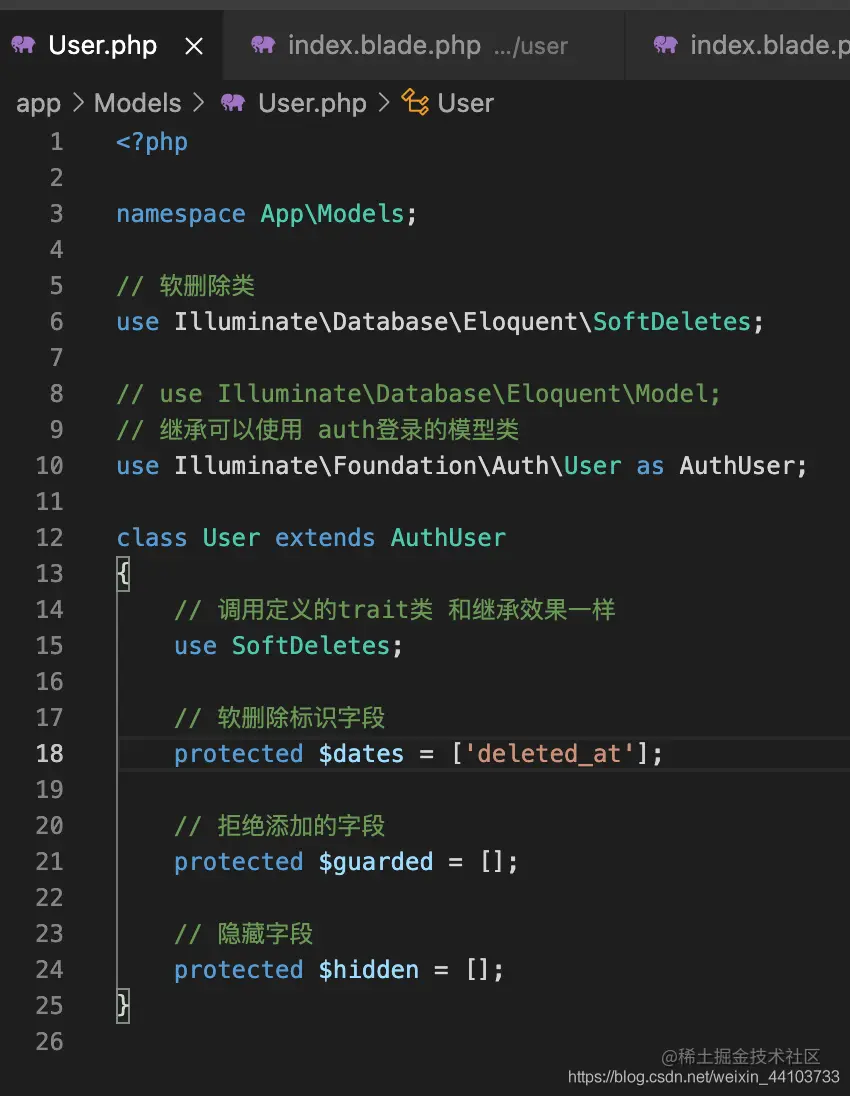Open the partially visible third index.blade tab
The height and width of the screenshot is (1096, 850).
click(x=737, y=45)
